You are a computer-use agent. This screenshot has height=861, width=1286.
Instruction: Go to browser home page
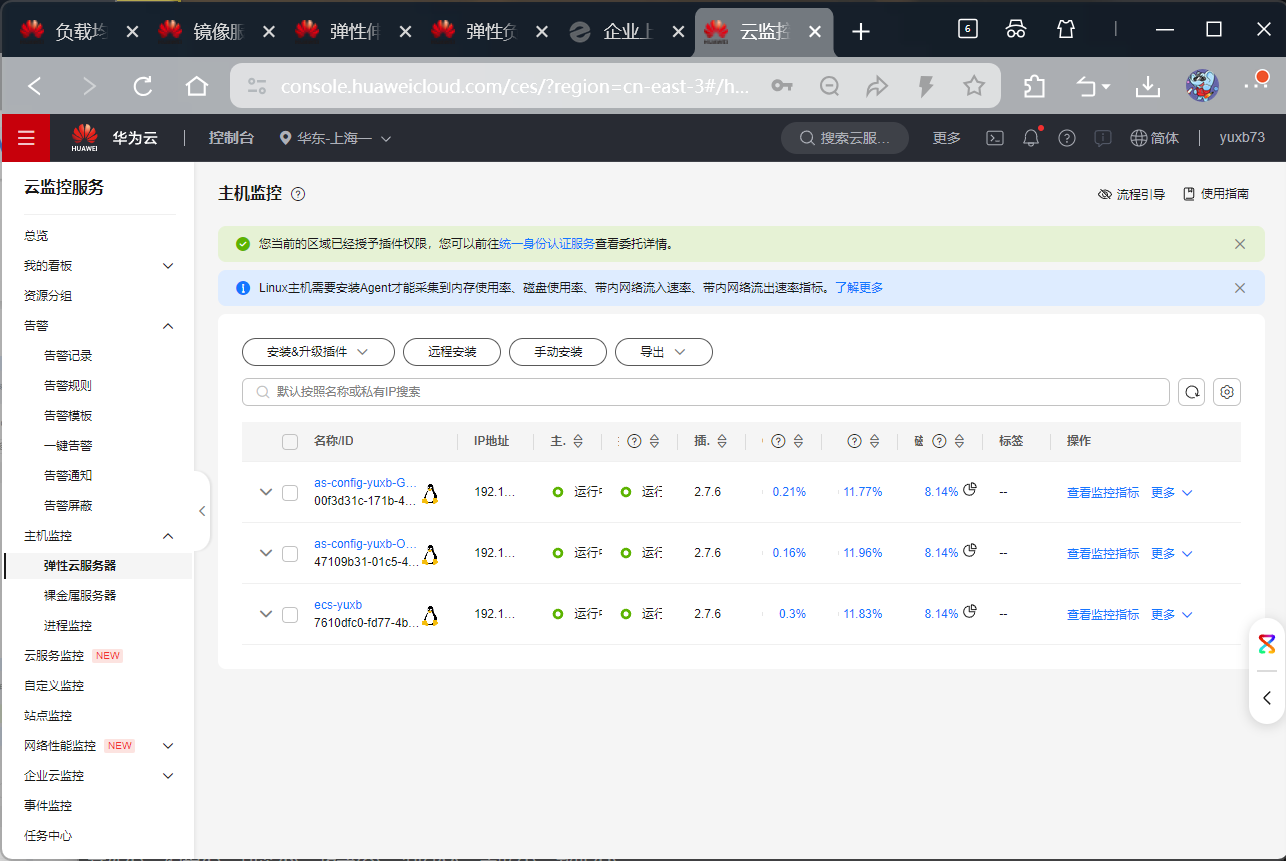197,87
